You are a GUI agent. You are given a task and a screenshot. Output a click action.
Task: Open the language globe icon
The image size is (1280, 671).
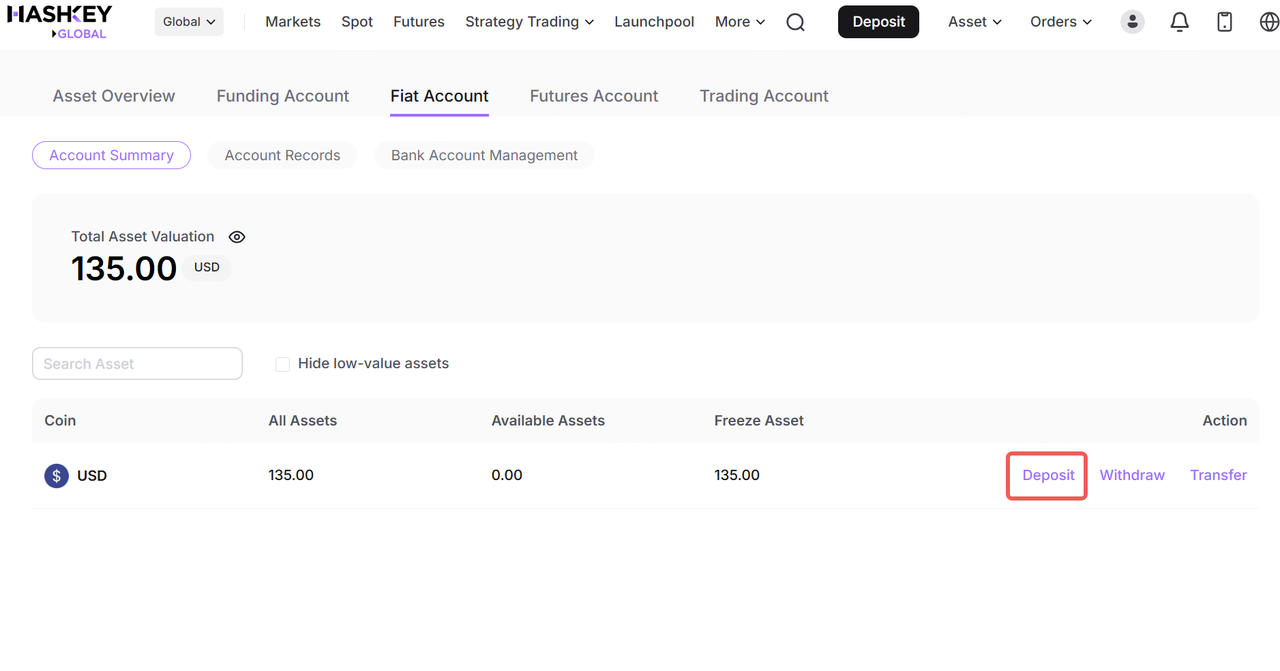(1268, 22)
